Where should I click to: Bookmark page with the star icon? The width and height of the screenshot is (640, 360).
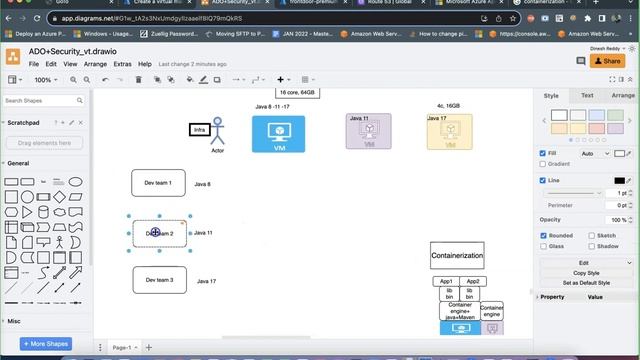pos(513,18)
